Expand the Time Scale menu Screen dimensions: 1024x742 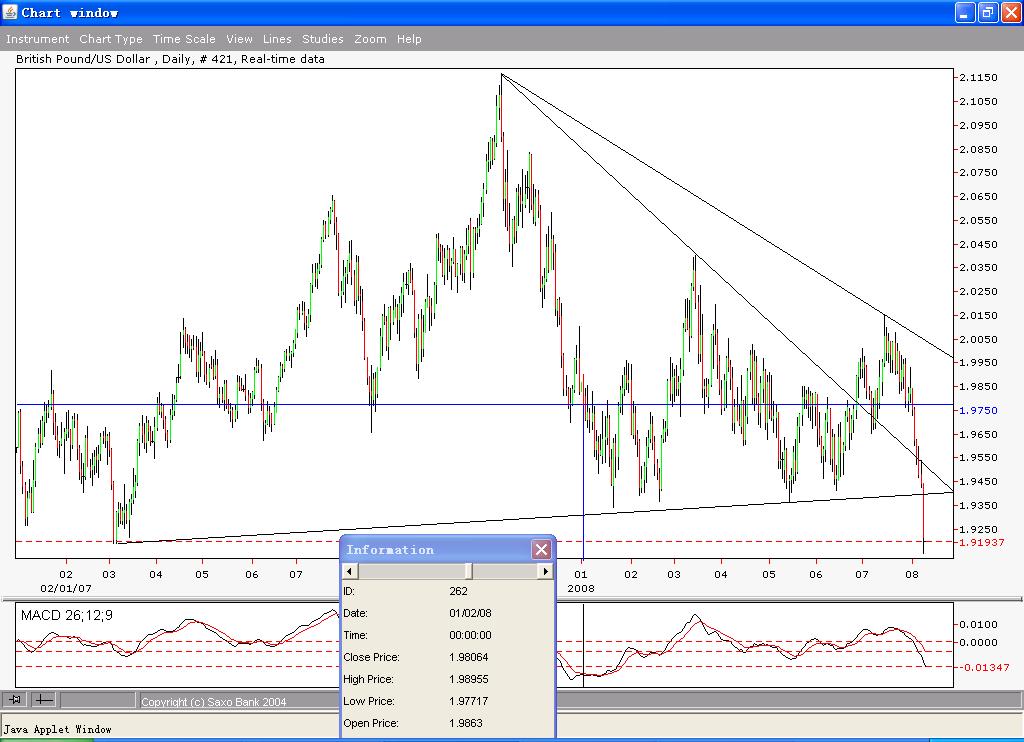point(184,39)
